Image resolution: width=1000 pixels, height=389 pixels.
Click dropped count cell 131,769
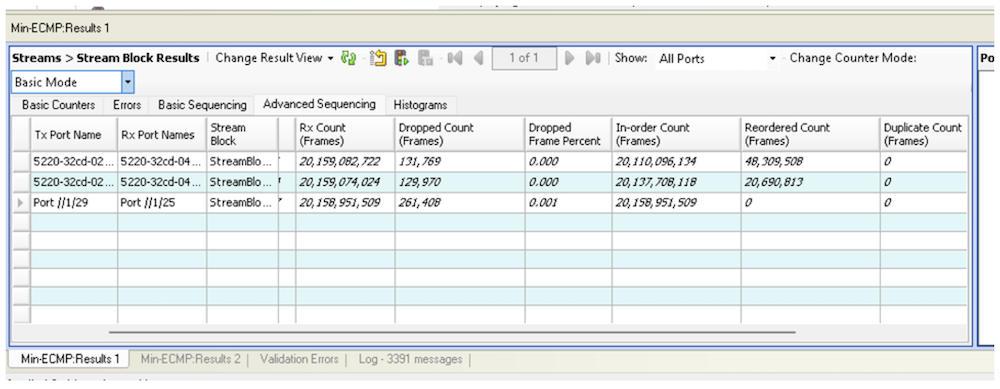(459, 162)
